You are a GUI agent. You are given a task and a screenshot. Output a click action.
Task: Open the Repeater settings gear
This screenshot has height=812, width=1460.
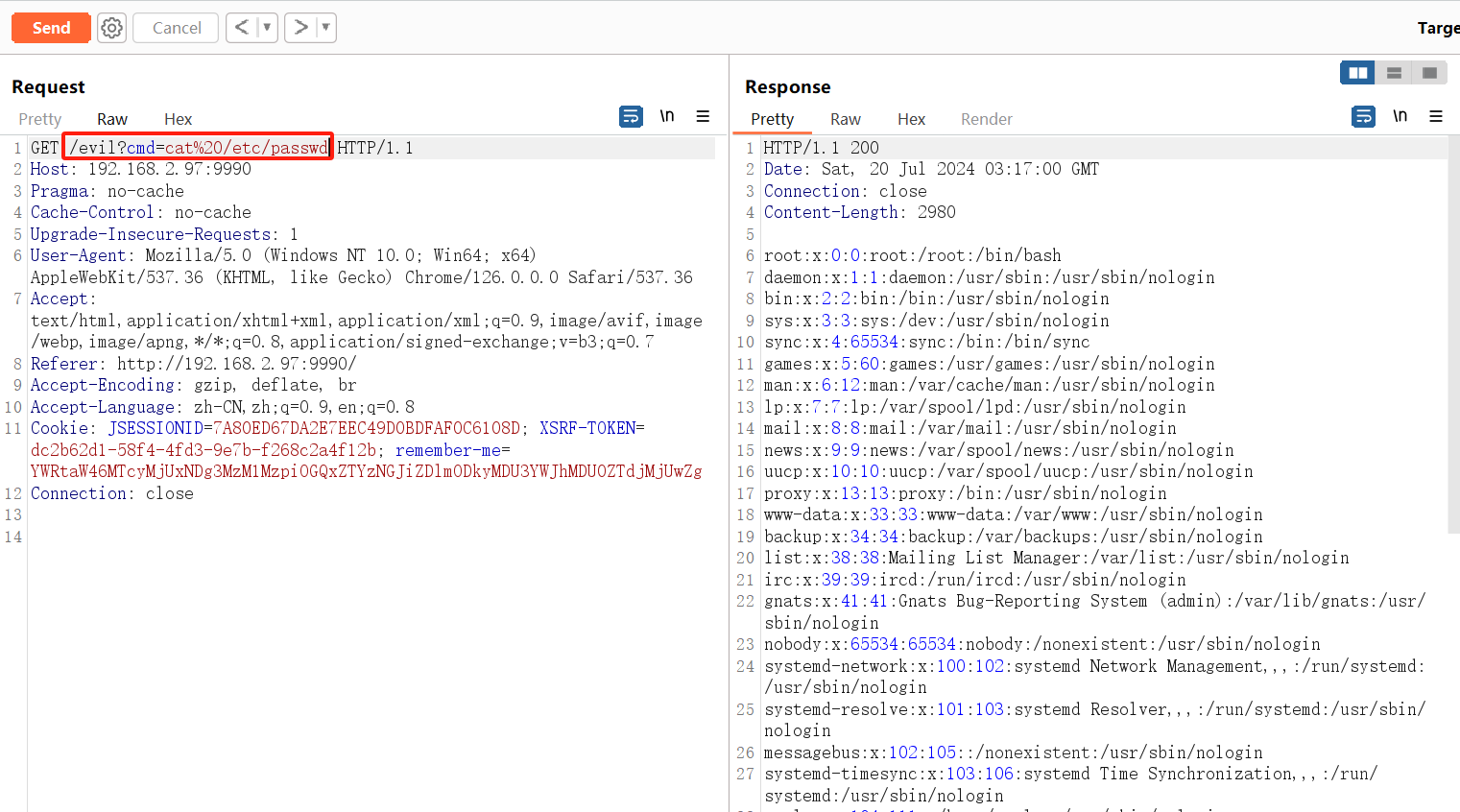point(111,28)
